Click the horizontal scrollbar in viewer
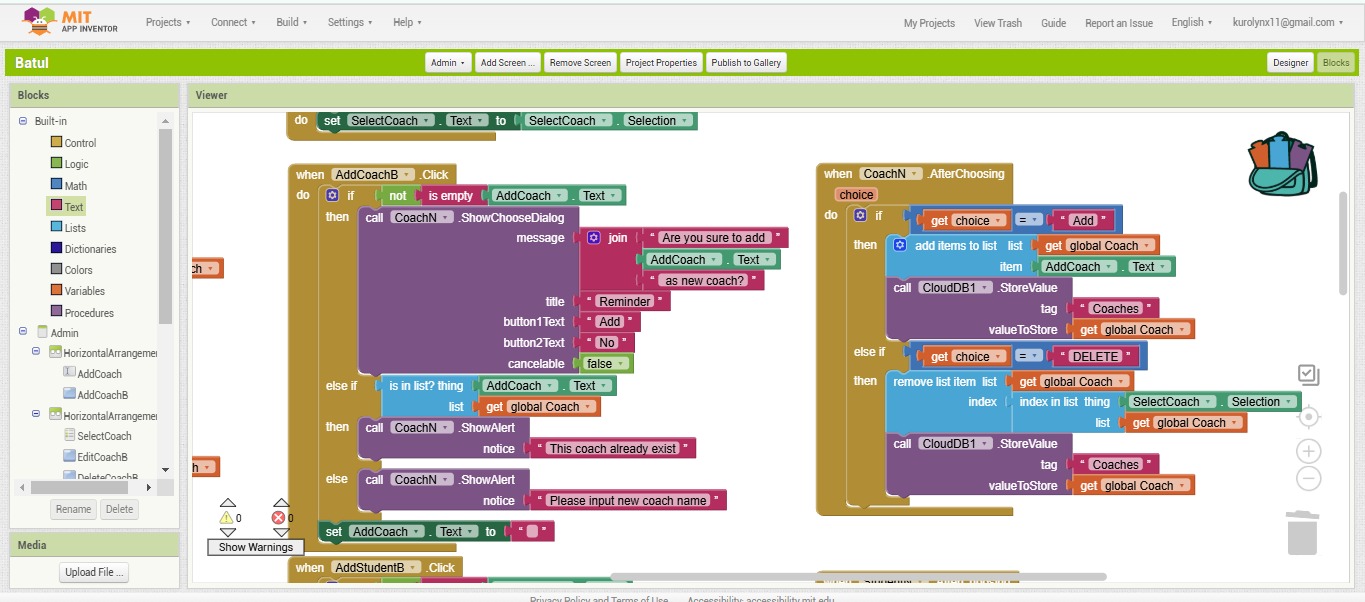The height and width of the screenshot is (602, 1365). (x=858, y=577)
